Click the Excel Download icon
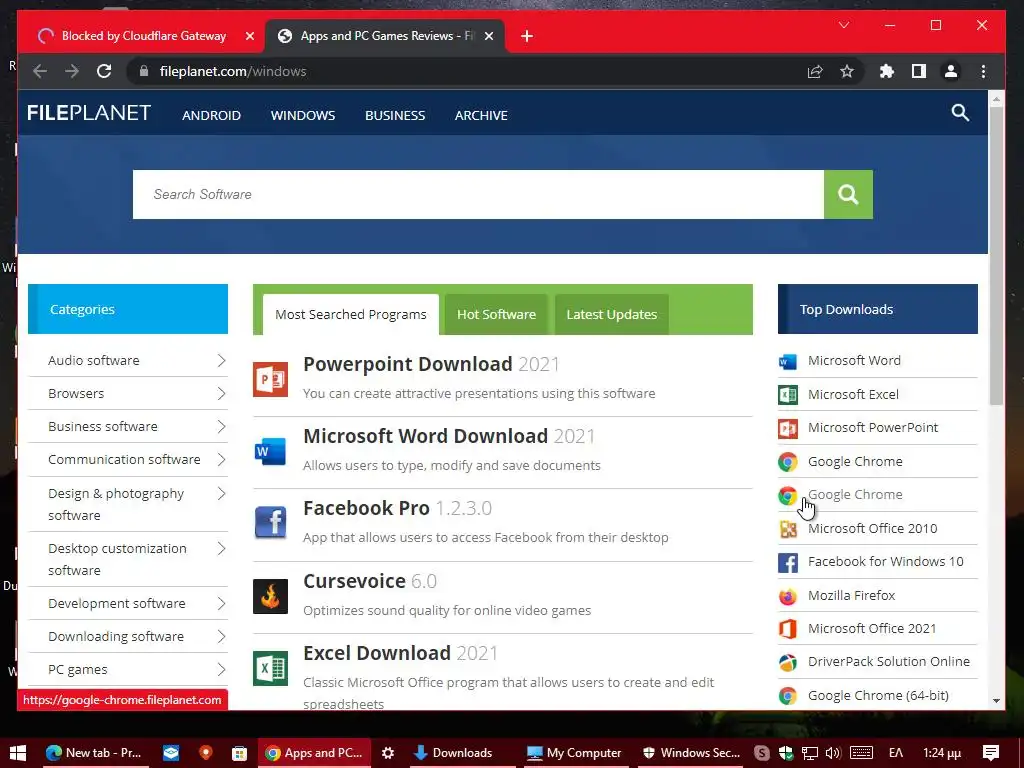 click(x=270, y=668)
